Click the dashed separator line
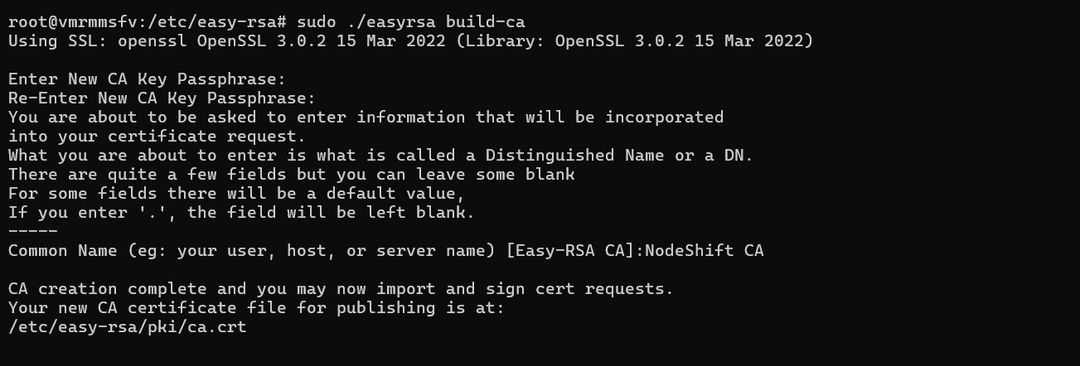This screenshot has height=366, width=1080. tap(33, 232)
